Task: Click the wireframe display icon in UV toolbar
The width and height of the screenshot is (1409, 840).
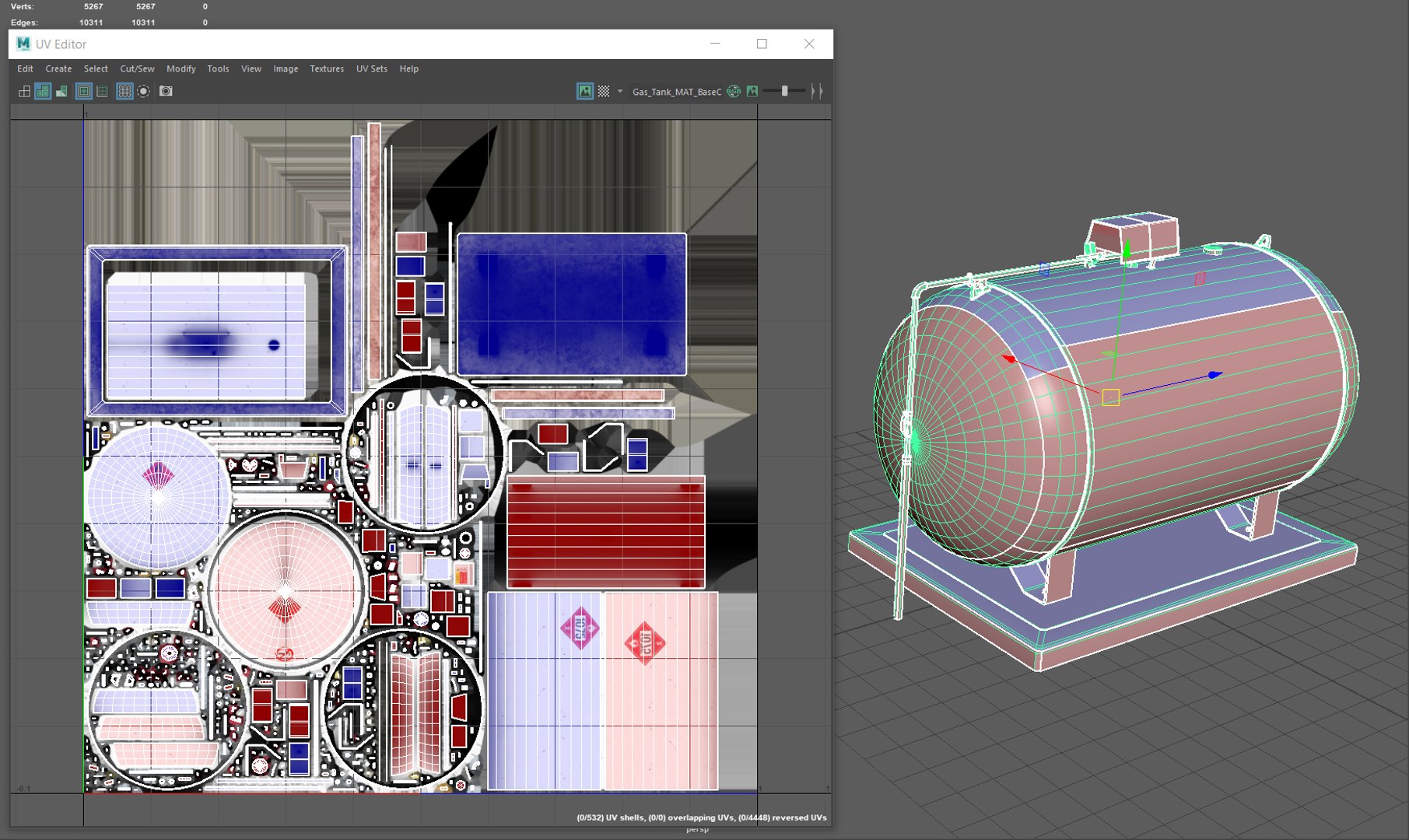Action: [24, 91]
